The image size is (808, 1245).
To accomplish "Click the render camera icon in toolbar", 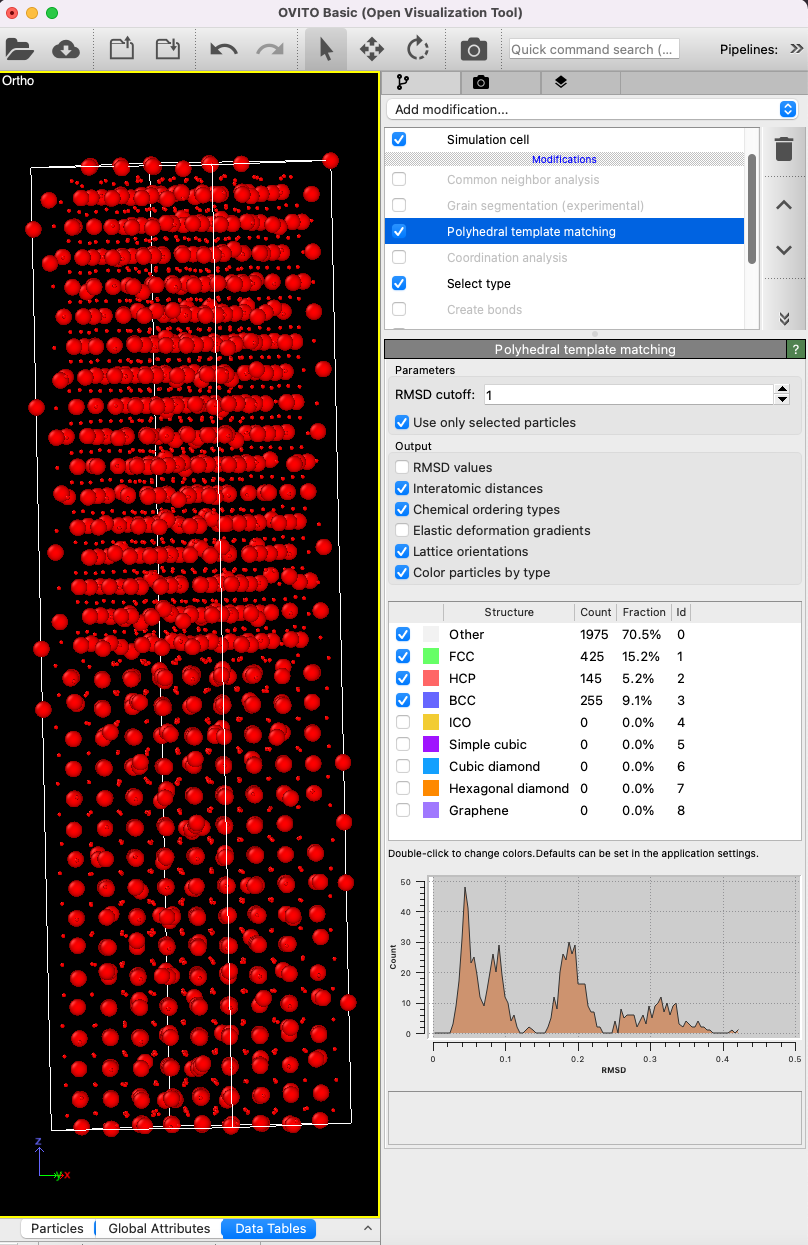I will (473, 49).
